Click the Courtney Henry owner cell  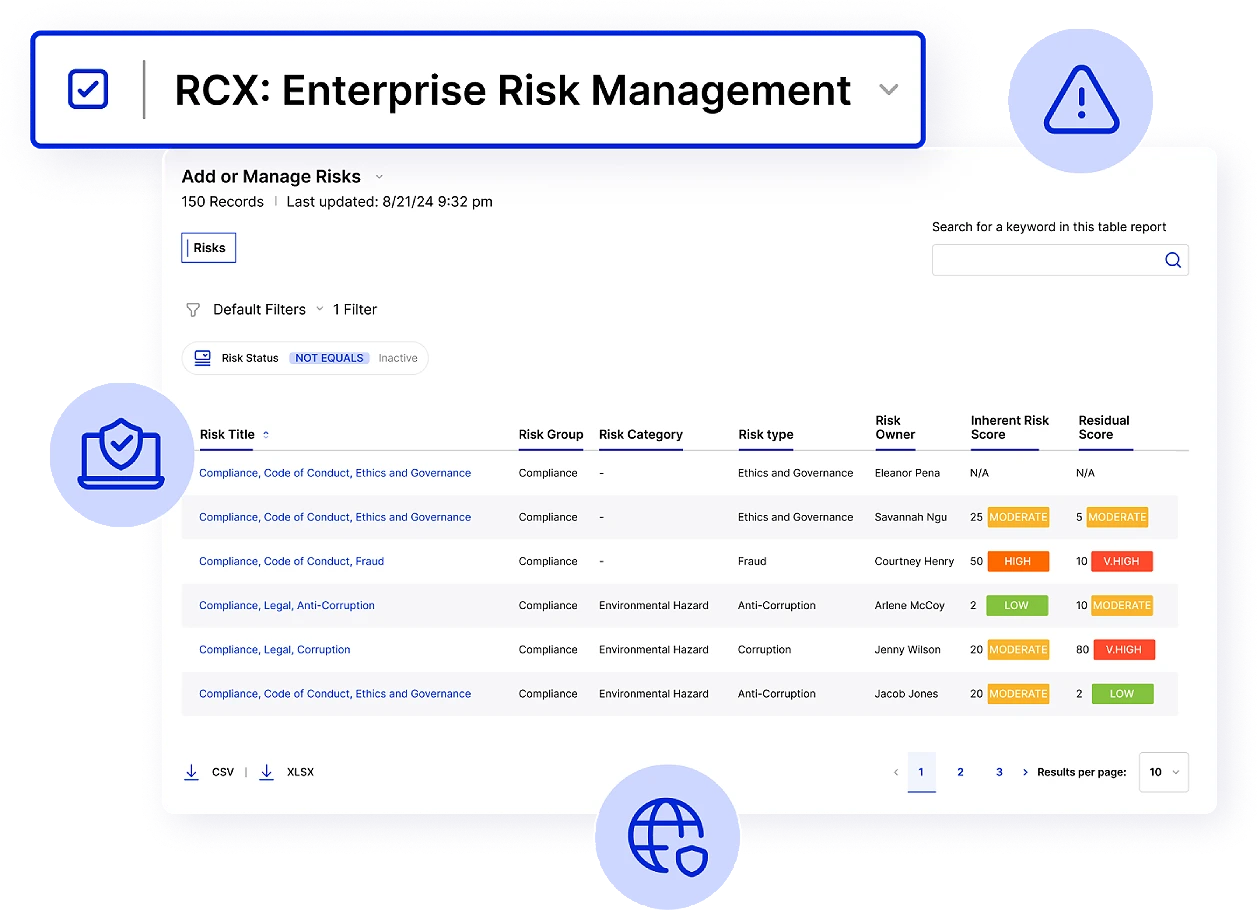[914, 561]
